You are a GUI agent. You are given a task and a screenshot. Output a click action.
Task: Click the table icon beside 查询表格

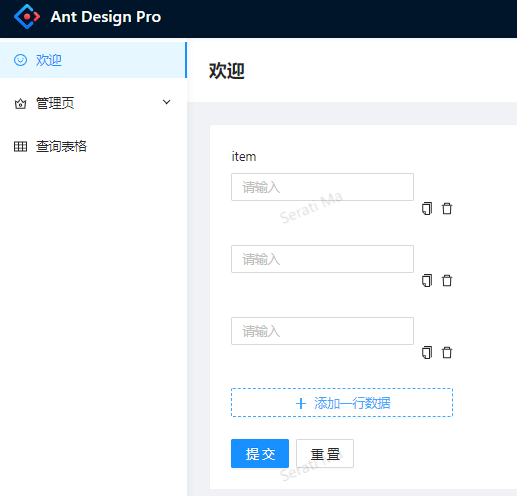click(20, 146)
